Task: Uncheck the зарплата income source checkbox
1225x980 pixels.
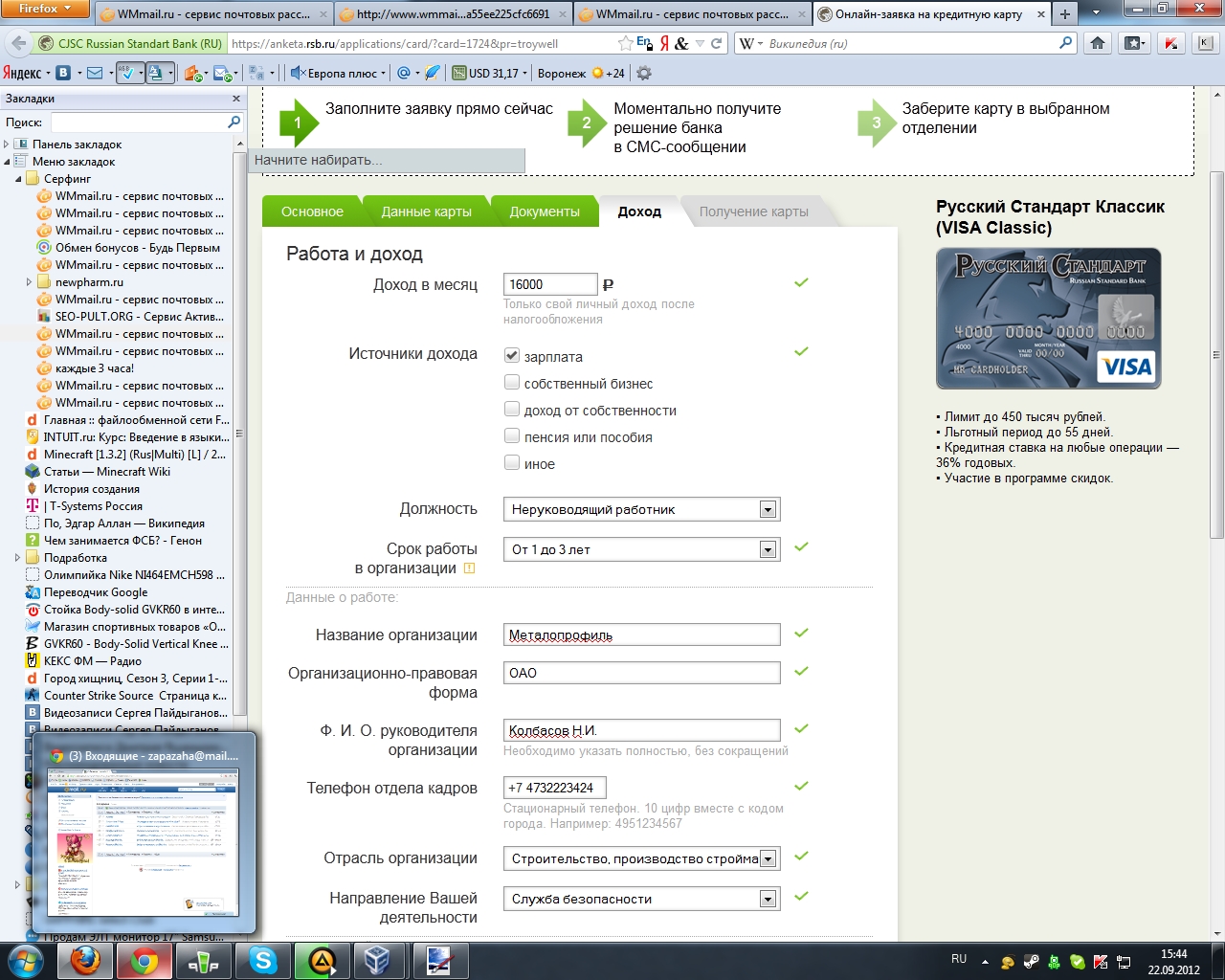Action: tap(512, 356)
